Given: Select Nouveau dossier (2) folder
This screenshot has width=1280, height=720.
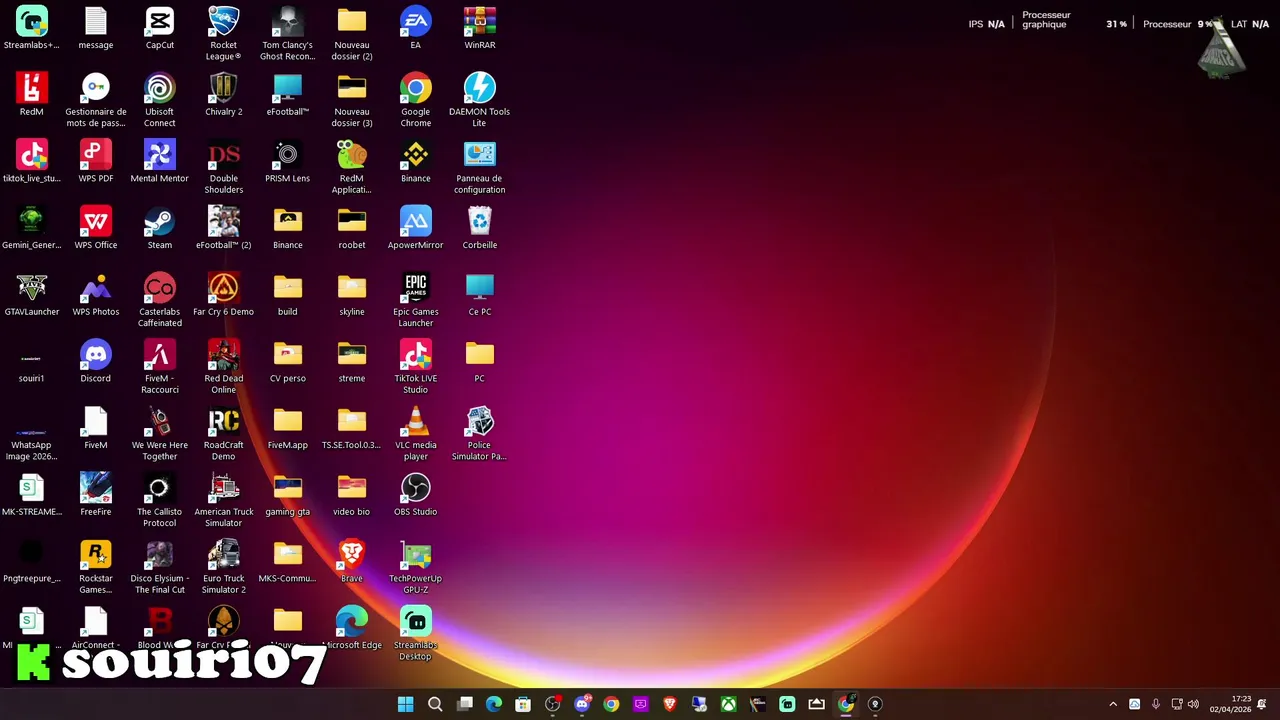Looking at the screenshot, I should point(351,33).
